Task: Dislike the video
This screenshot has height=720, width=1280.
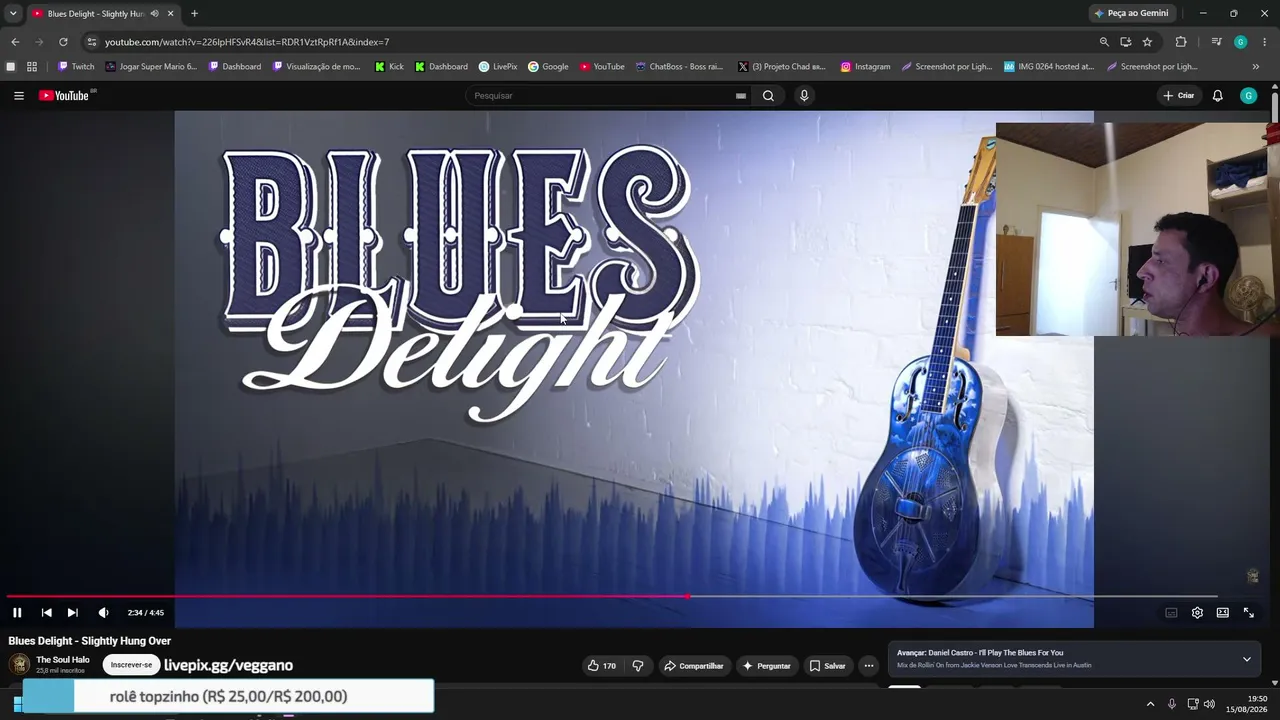Action: [638, 666]
